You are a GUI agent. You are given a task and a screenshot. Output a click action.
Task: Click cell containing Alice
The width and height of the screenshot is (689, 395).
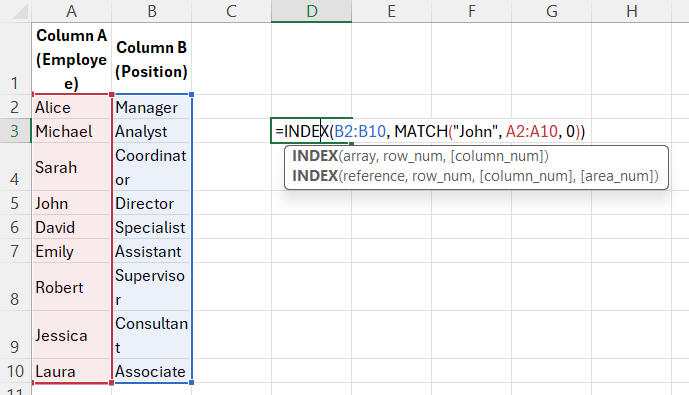[72, 107]
